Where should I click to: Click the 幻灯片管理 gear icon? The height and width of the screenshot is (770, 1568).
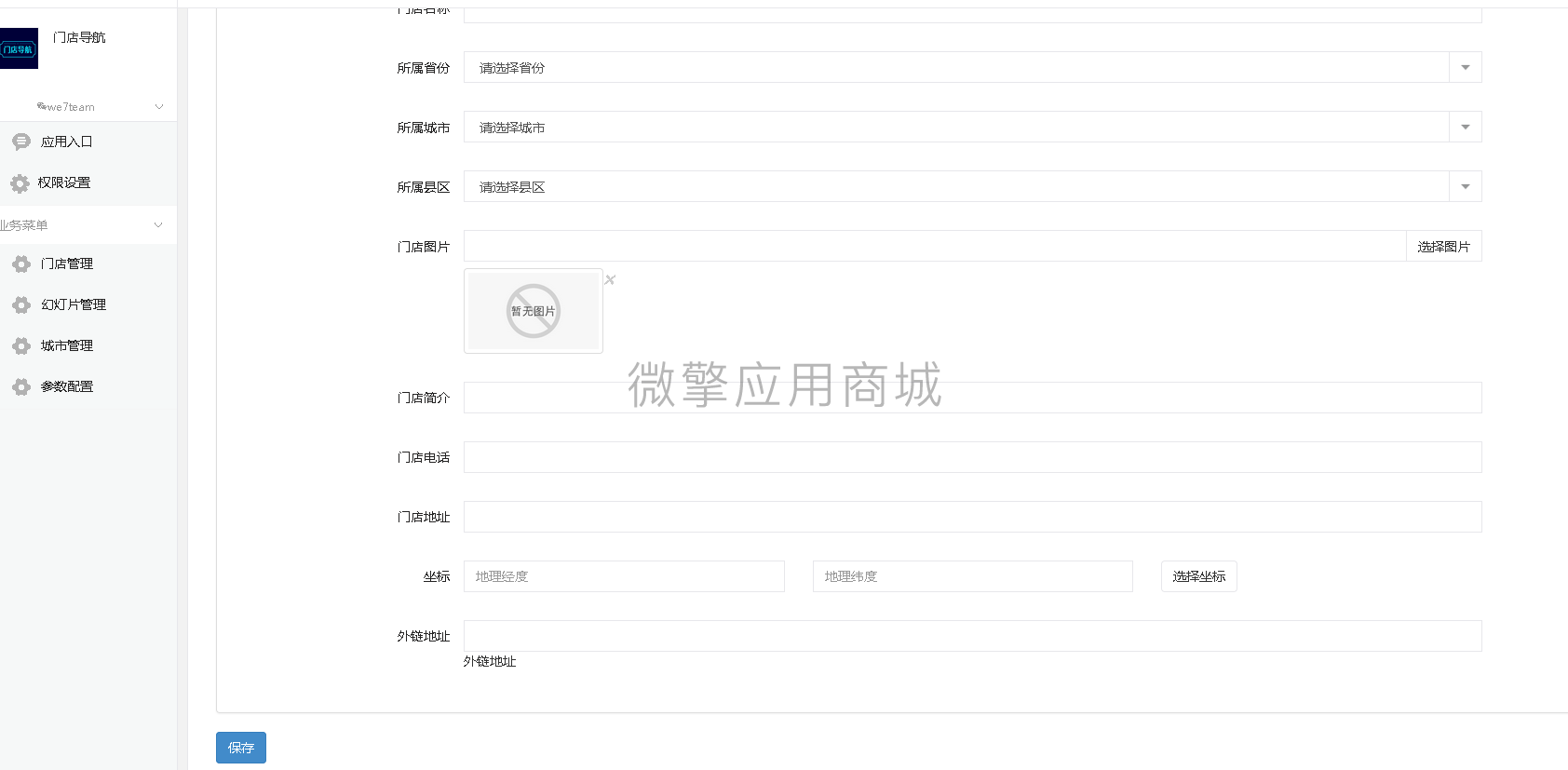click(21, 305)
